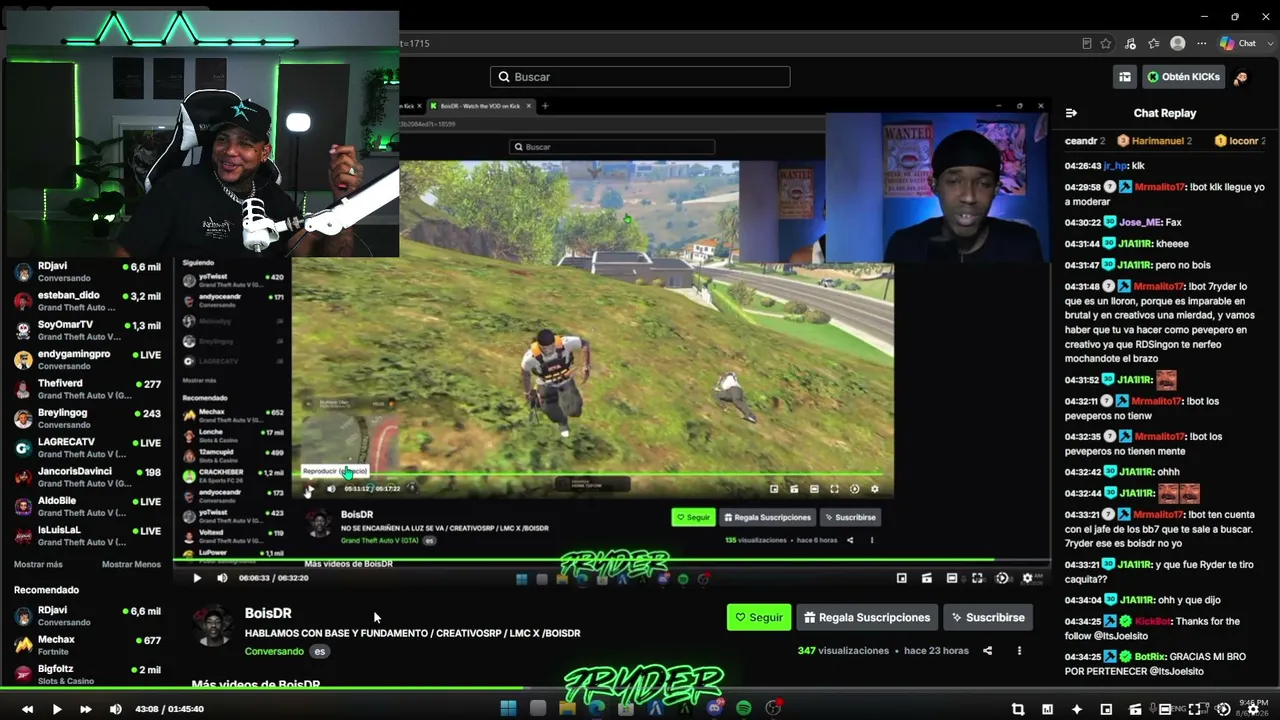
Task: Seek on the nested 05:17:22 player's progress bar
Action: tap(592, 475)
